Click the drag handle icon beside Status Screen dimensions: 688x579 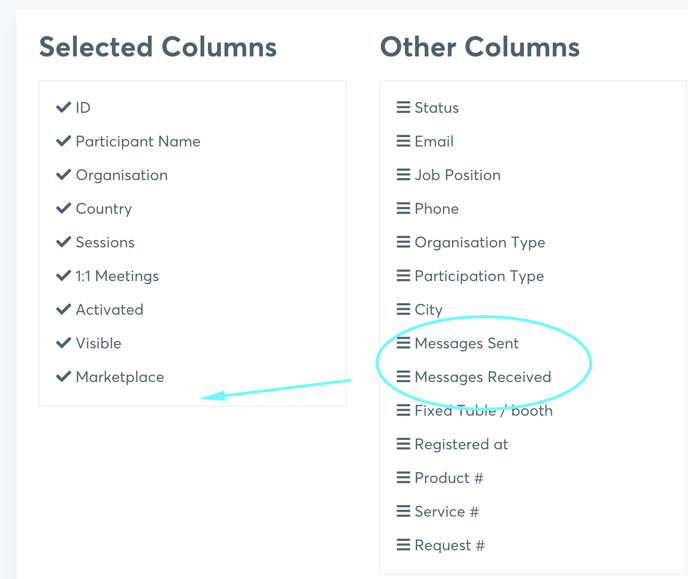point(403,108)
